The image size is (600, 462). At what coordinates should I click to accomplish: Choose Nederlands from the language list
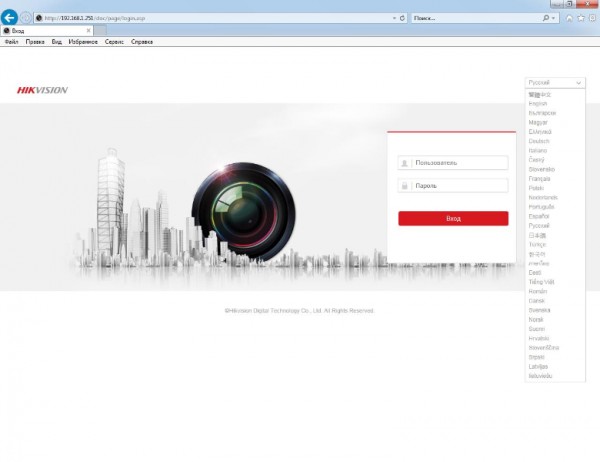pyautogui.click(x=543, y=198)
